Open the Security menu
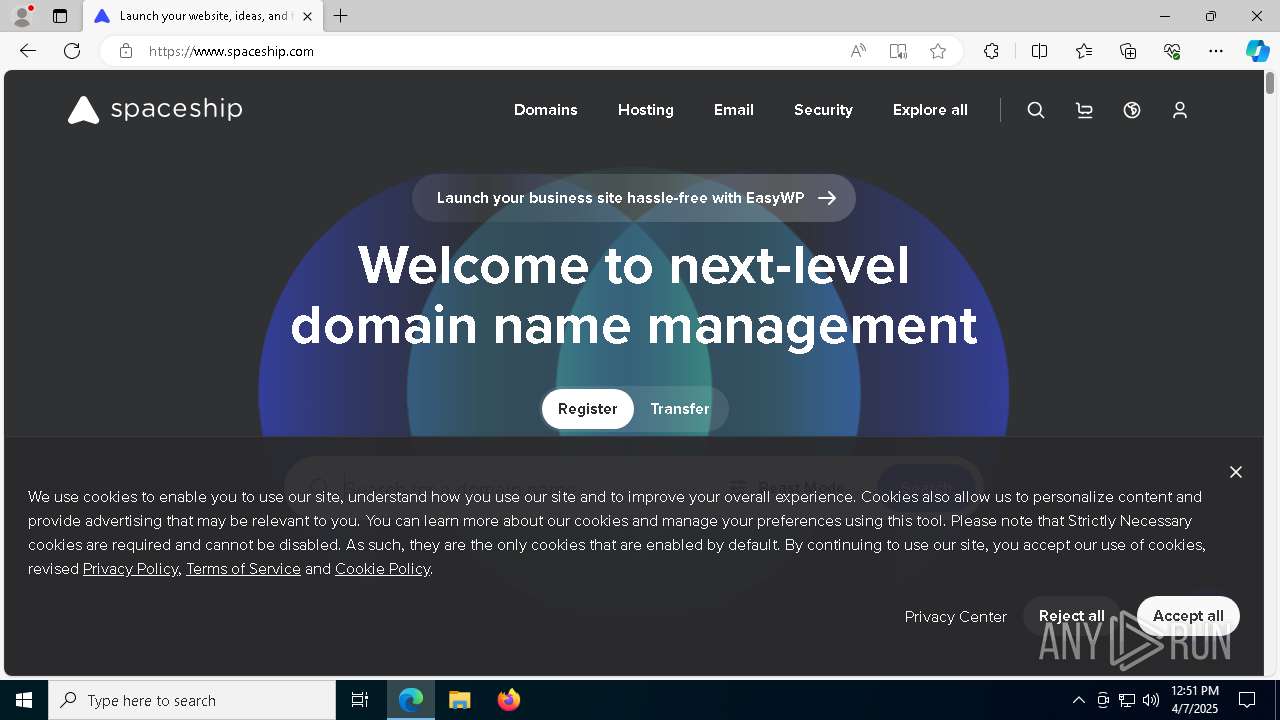1280x720 pixels. click(x=823, y=110)
